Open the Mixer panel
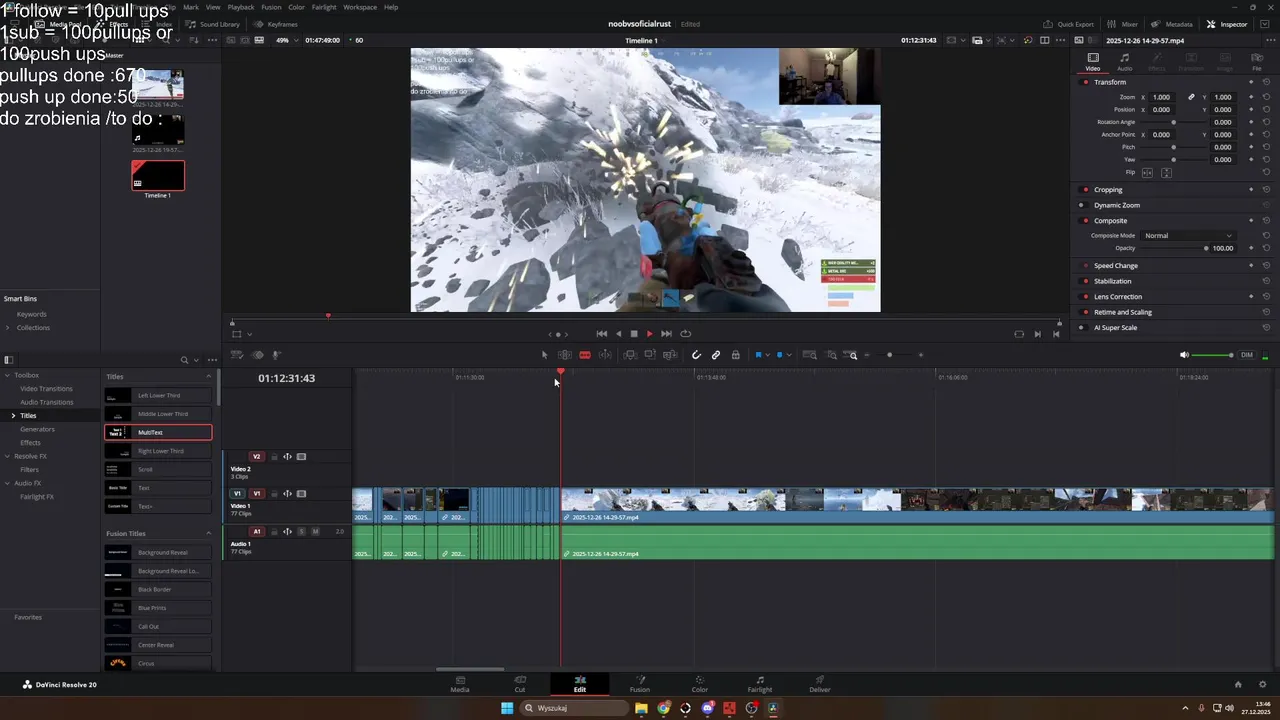This screenshot has height=720, width=1280. tap(1122, 24)
